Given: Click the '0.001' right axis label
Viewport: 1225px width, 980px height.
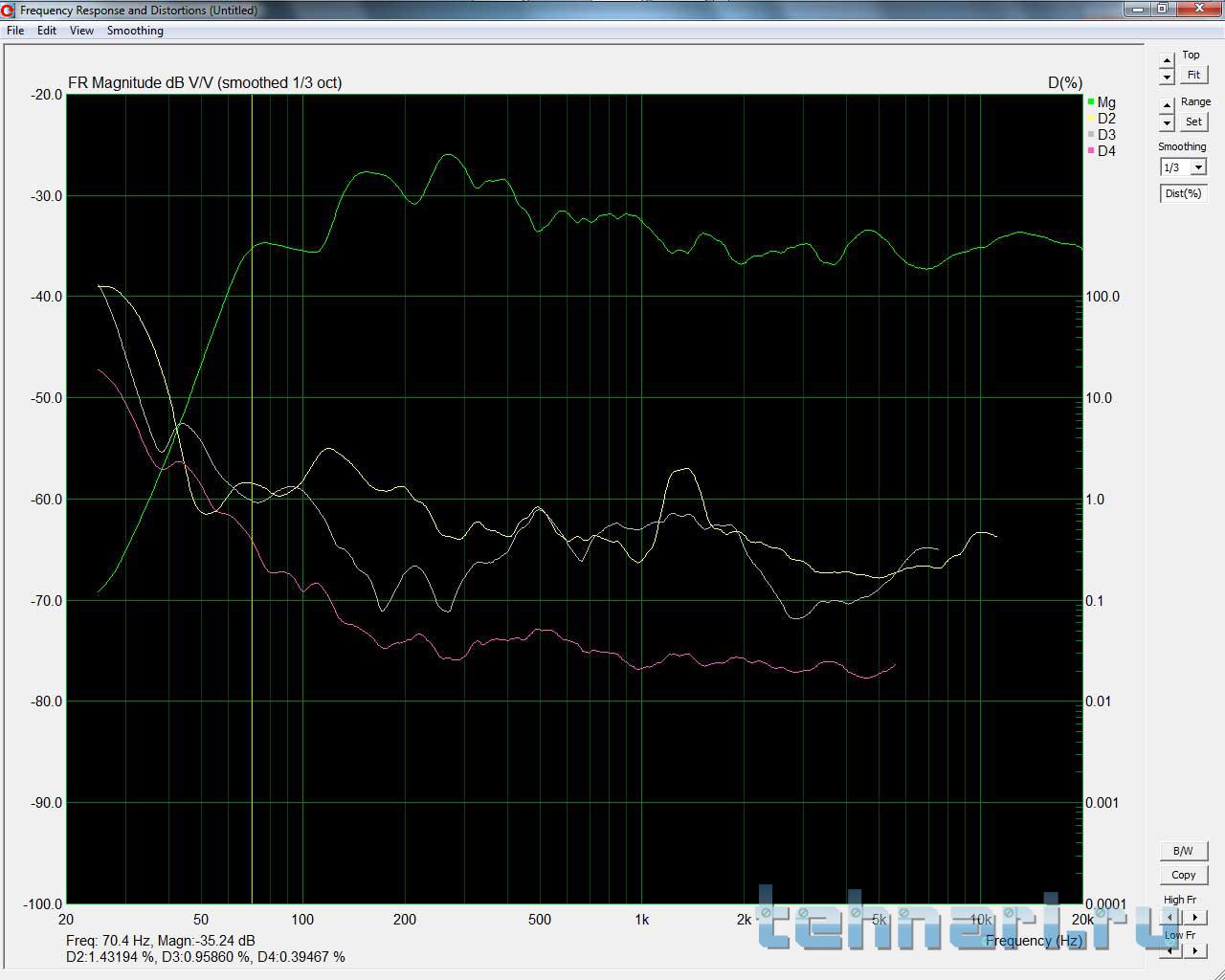Looking at the screenshot, I should click(x=1102, y=803).
